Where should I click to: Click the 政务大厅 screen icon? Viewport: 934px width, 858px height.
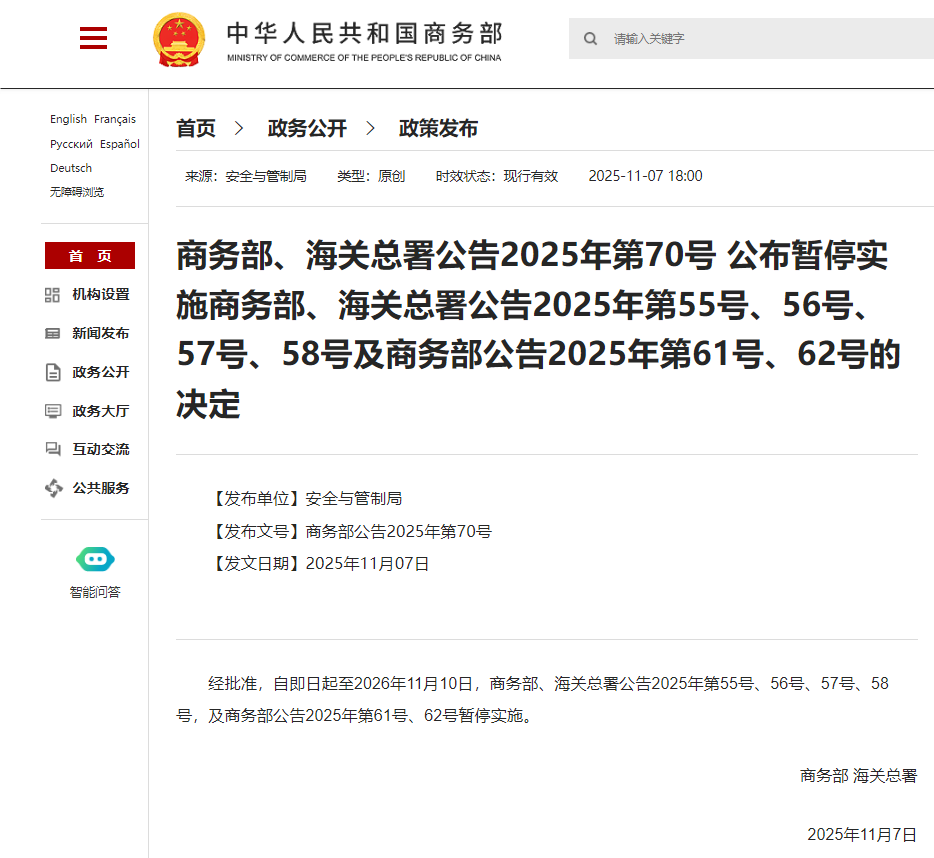[53, 411]
